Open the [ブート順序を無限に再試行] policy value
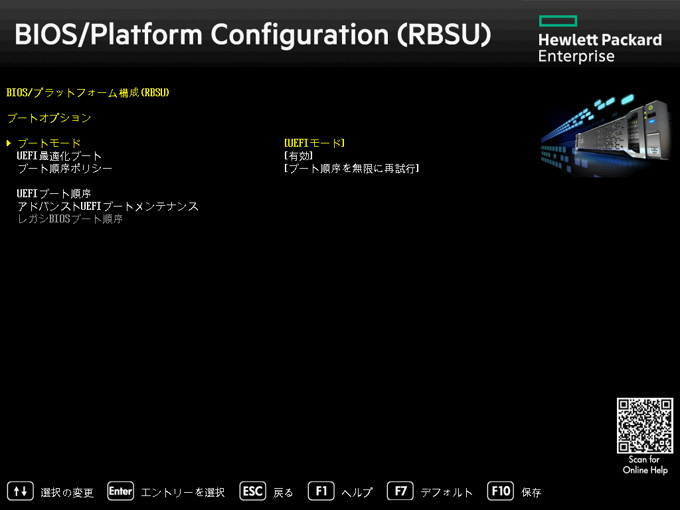 (x=352, y=168)
